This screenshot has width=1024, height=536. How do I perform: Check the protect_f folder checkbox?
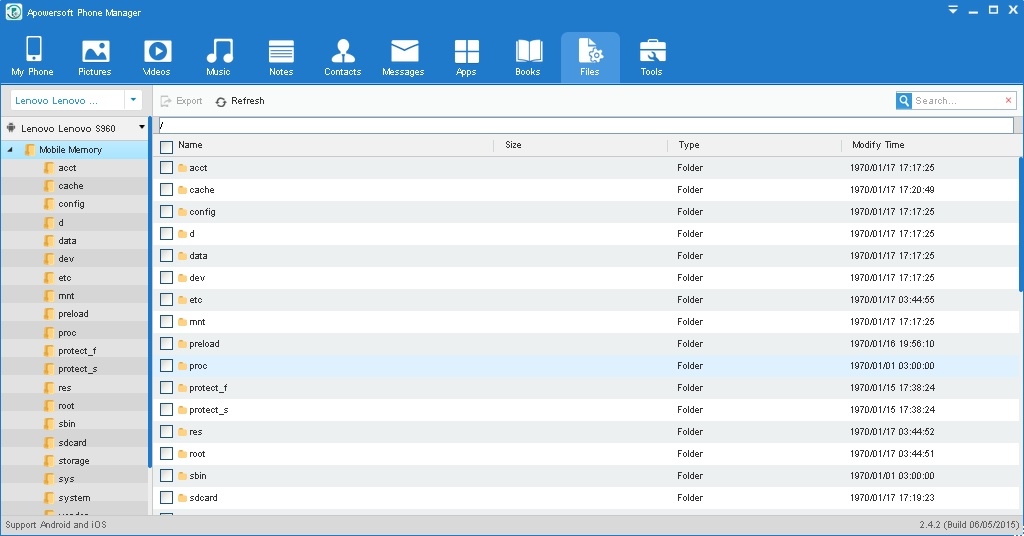[167, 388]
